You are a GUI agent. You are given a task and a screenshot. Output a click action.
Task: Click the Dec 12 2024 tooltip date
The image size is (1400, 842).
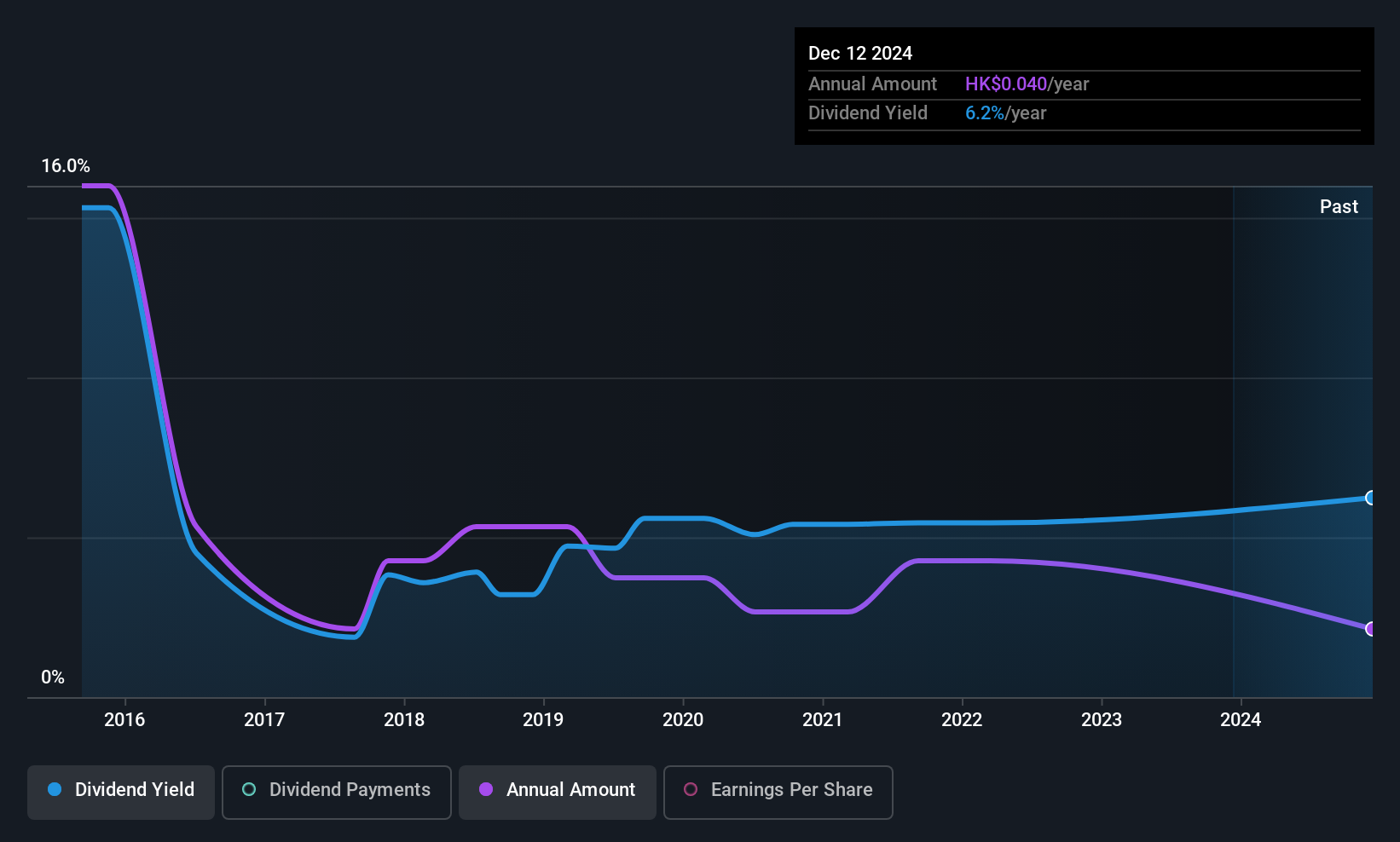860,53
